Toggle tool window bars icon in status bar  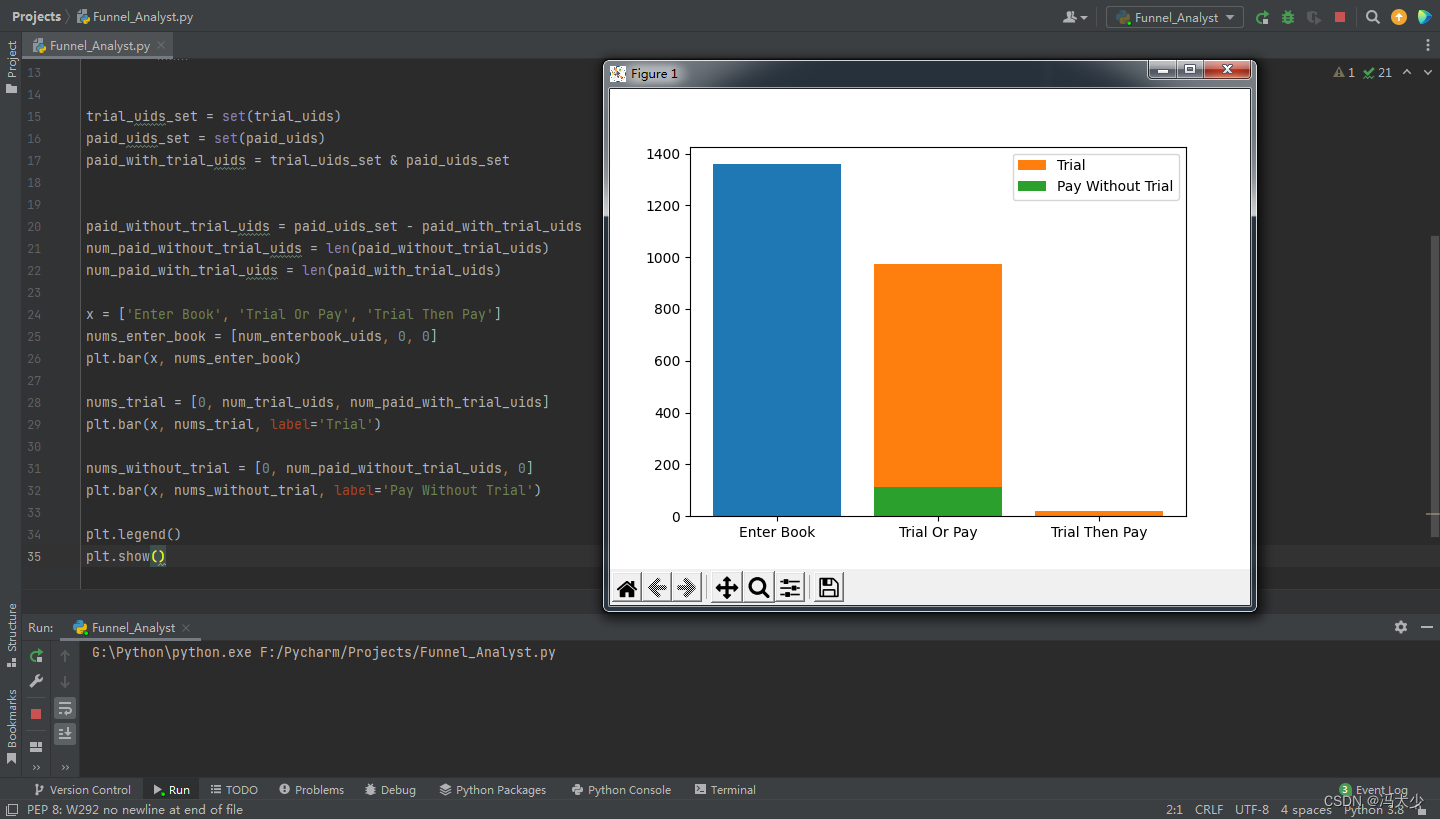[x=11, y=810]
